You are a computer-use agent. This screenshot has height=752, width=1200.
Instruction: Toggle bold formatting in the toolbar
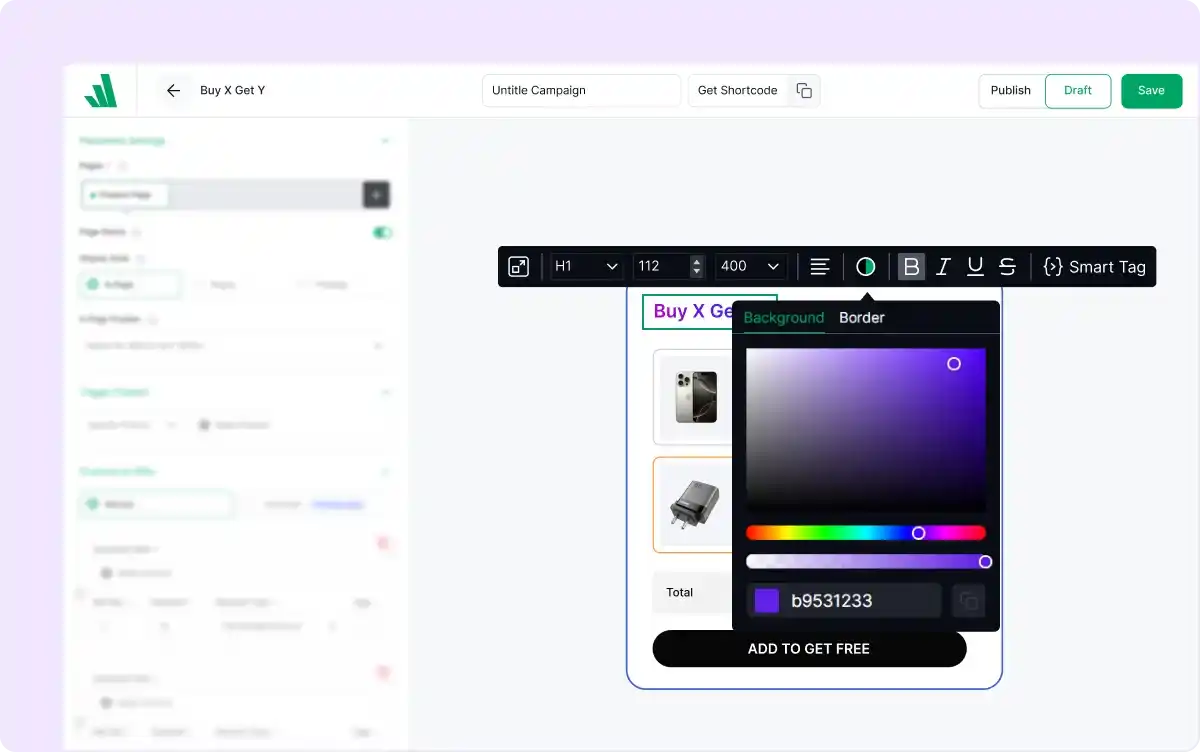click(x=911, y=266)
